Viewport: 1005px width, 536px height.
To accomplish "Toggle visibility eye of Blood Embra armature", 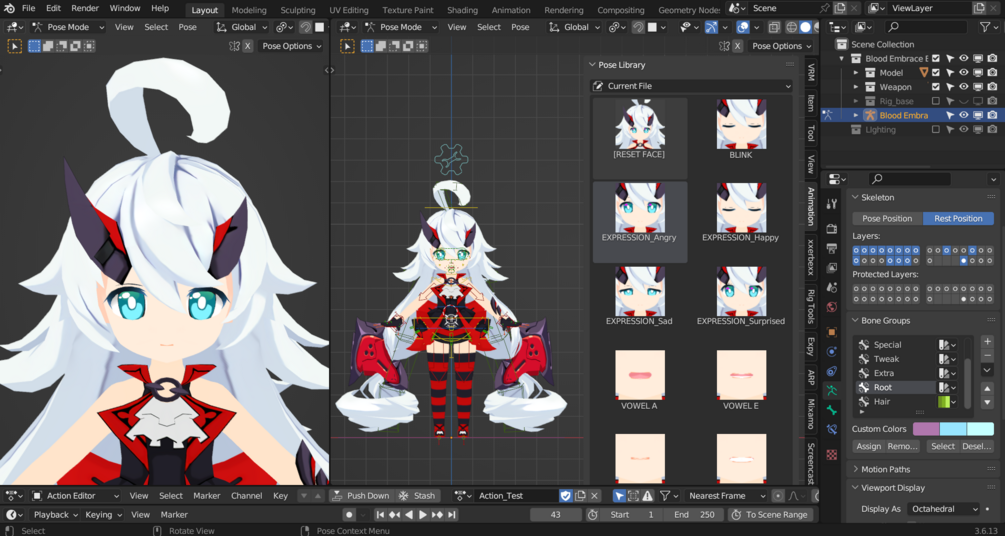I will pyautogui.click(x=964, y=115).
